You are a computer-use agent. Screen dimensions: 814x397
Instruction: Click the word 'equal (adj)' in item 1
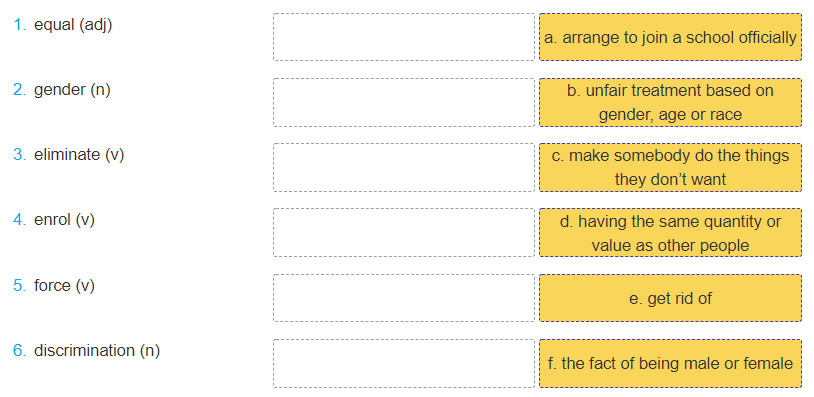pyautogui.click(x=73, y=25)
